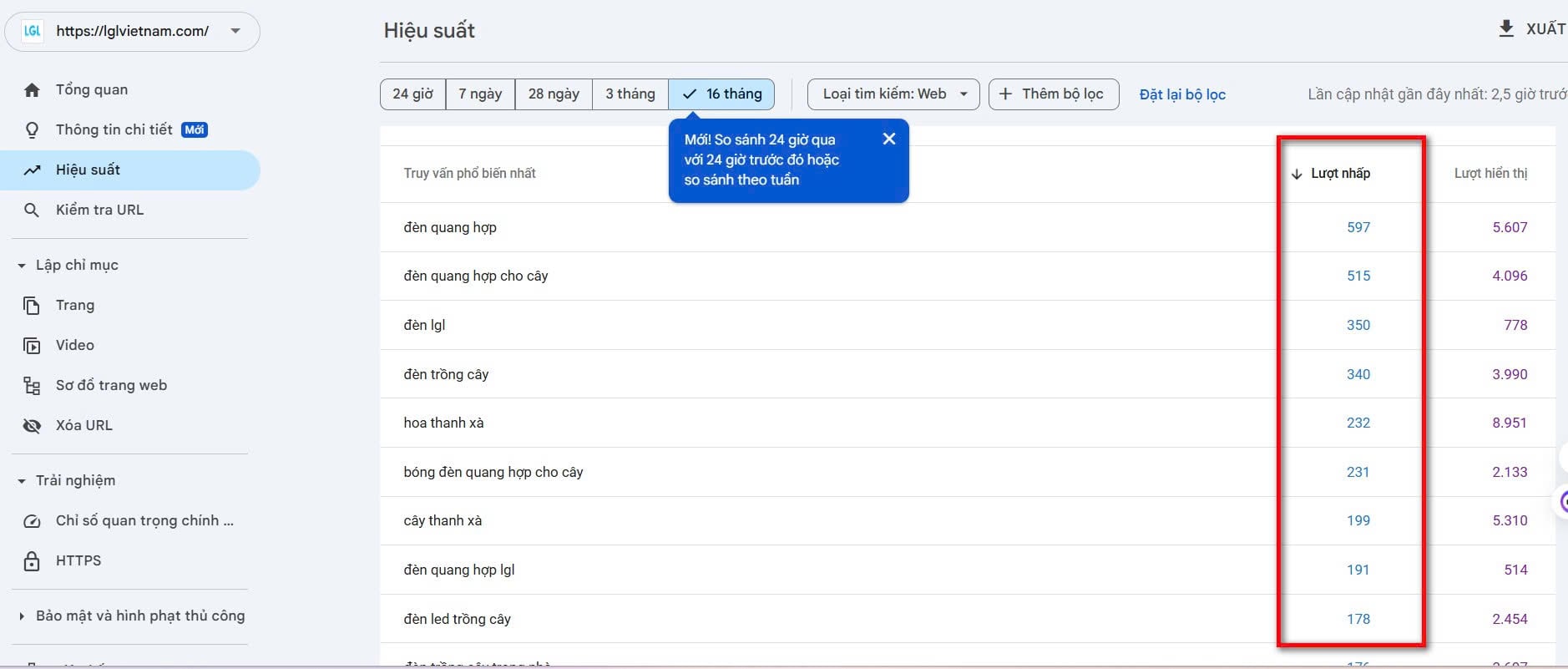Screen dimensions: 1568x669
Task: Click the 597 clicks value
Action: pos(1358,227)
